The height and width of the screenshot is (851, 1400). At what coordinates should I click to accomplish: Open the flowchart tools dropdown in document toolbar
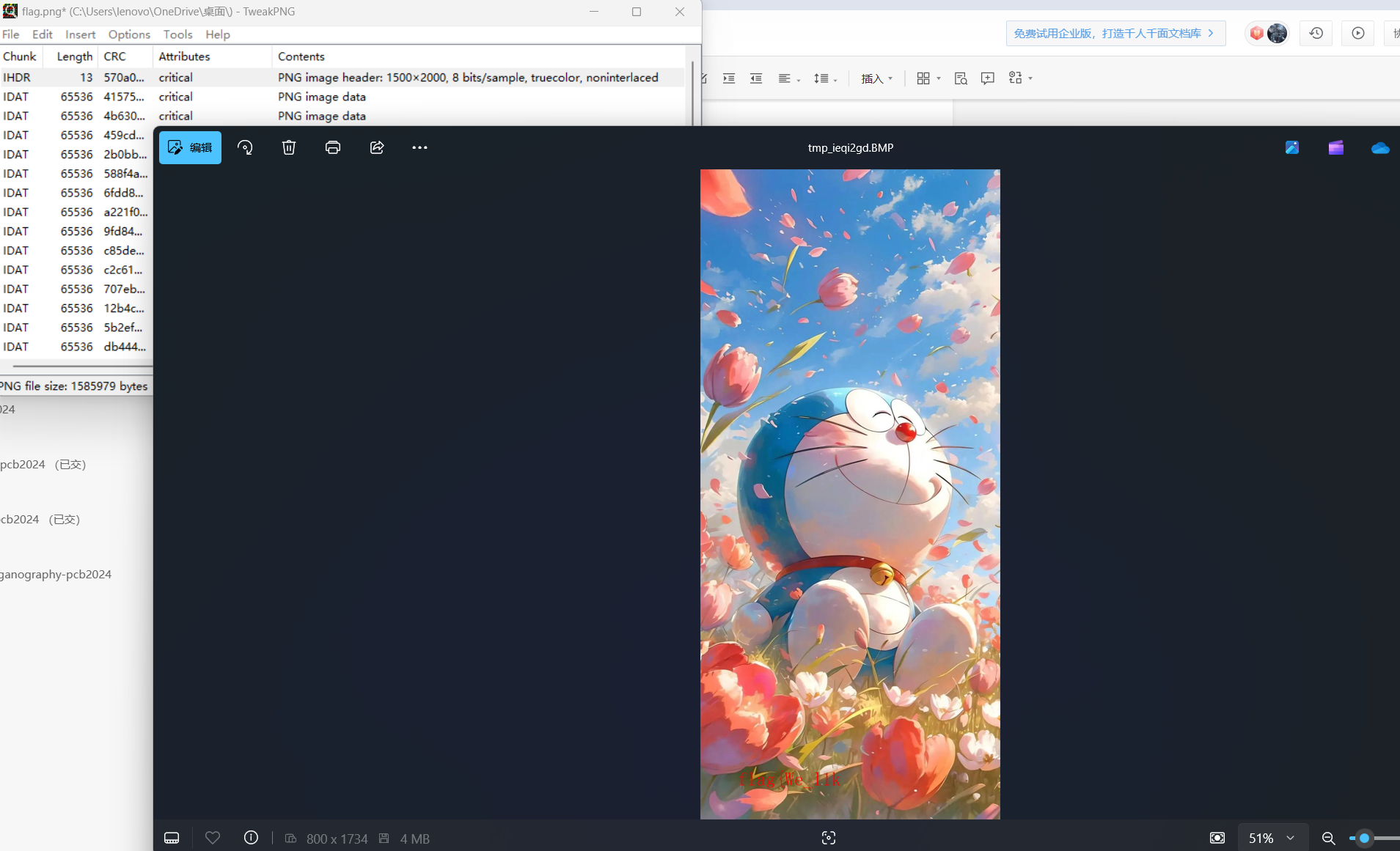(x=1020, y=78)
